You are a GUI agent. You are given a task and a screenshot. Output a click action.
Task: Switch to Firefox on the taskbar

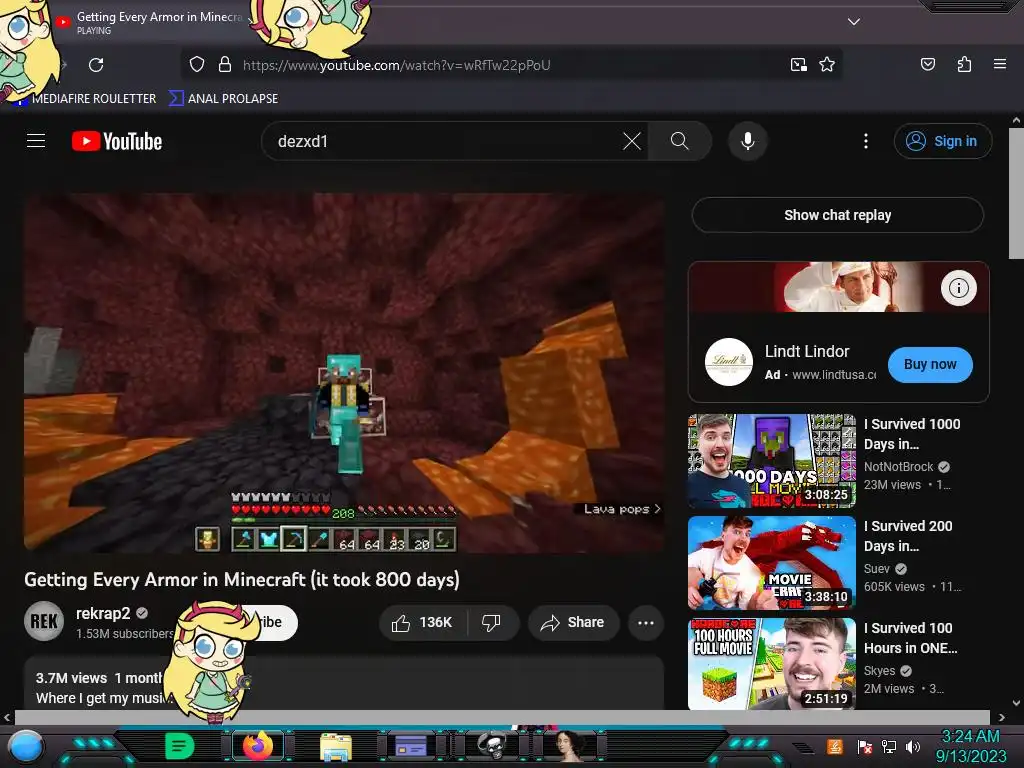pos(258,746)
